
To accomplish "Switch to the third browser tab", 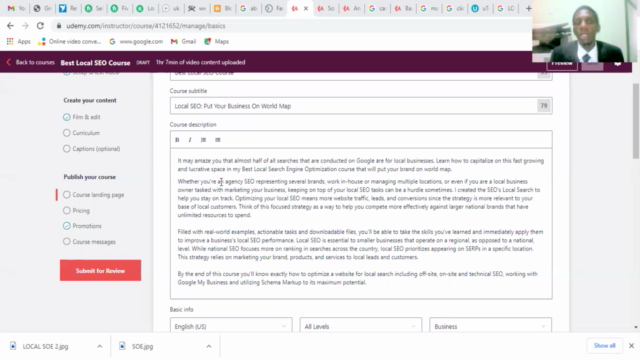I will click(x=67, y=8).
